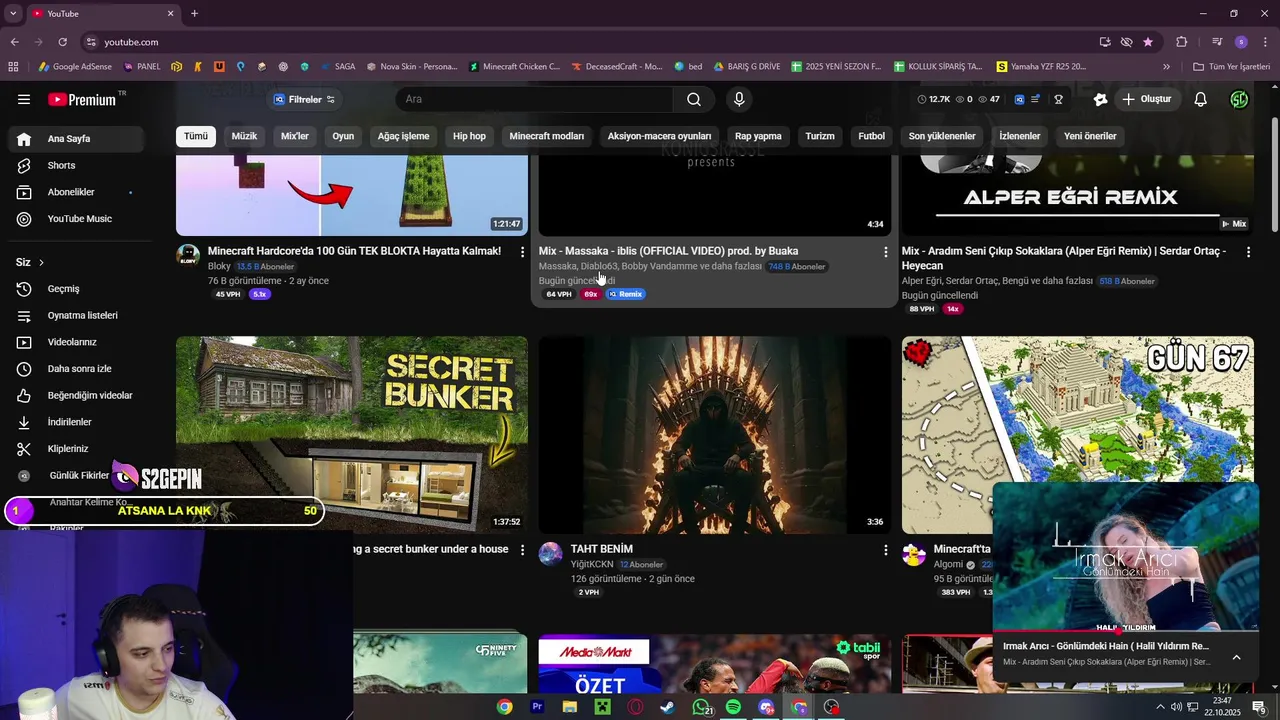Reload the page with browser refresh
Screen dimensions: 1280x720
[x=62, y=42]
